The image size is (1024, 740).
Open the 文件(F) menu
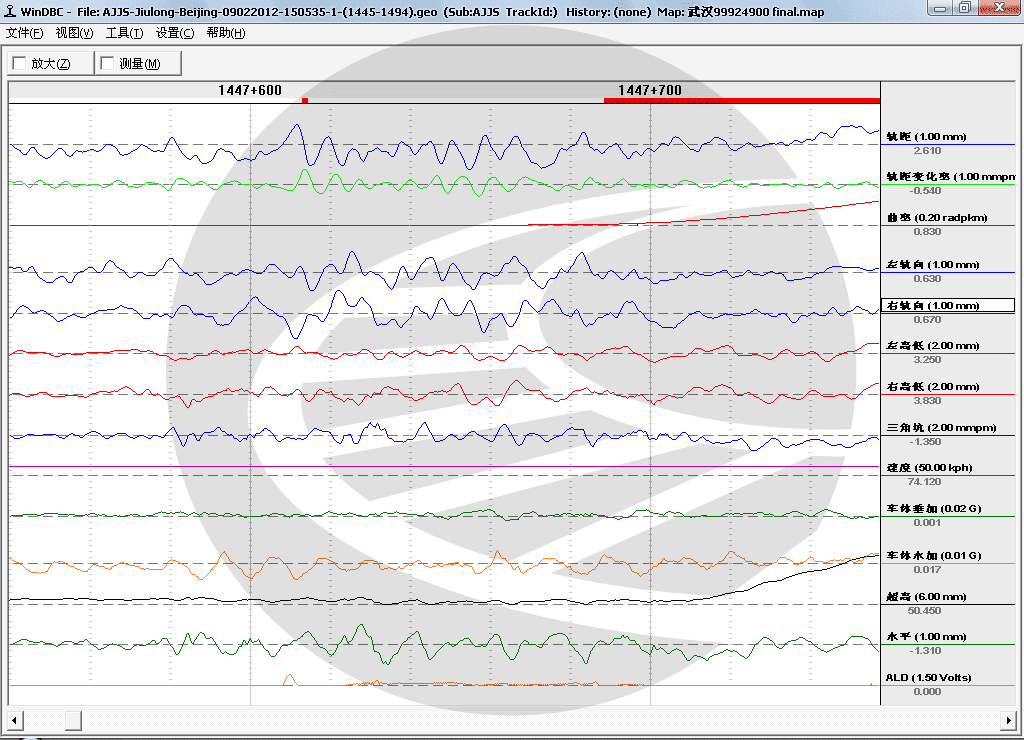click(x=25, y=33)
